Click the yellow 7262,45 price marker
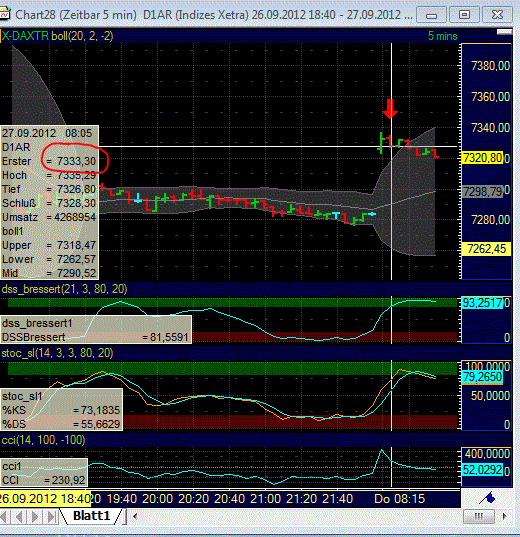This screenshot has height=537, width=520. click(x=486, y=249)
